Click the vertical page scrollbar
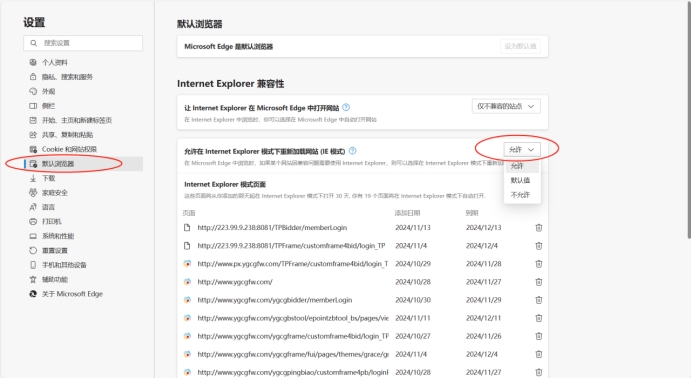692x379 pixels. pos(689,121)
